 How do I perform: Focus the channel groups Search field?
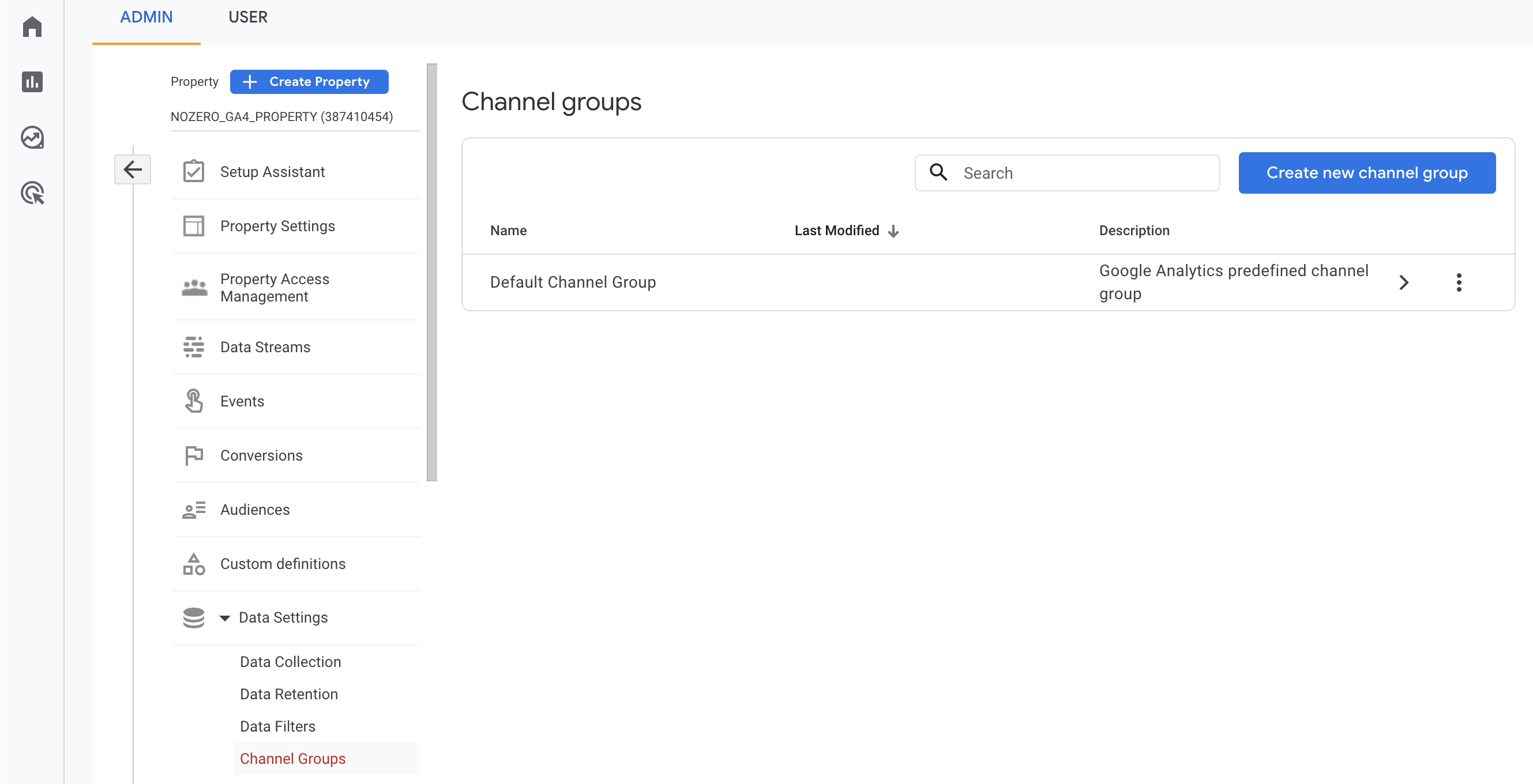pos(1083,173)
